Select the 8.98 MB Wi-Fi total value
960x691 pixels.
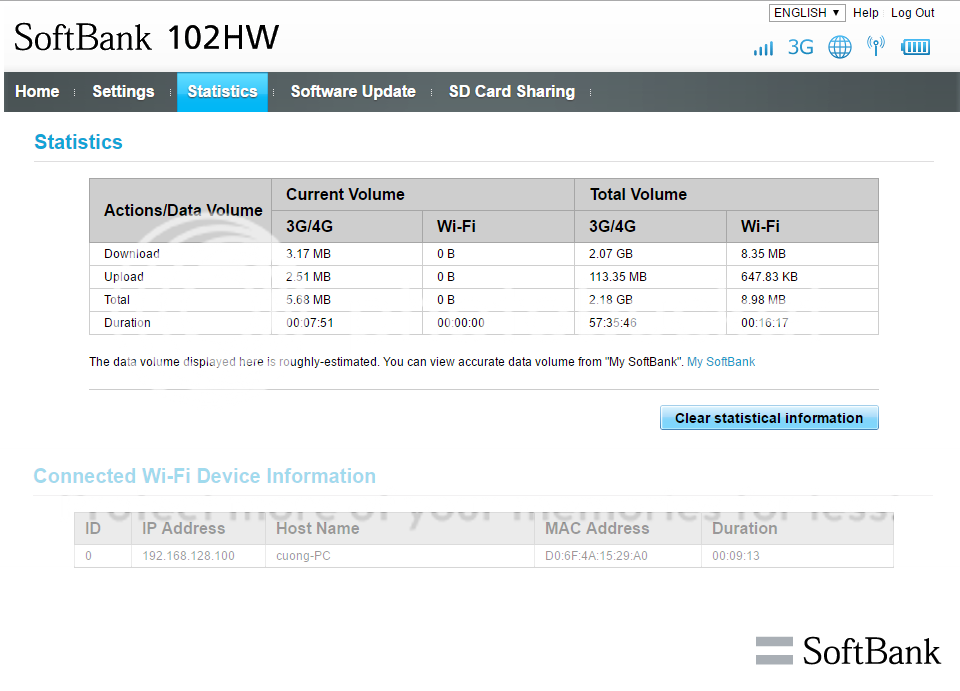(x=763, y=300)
